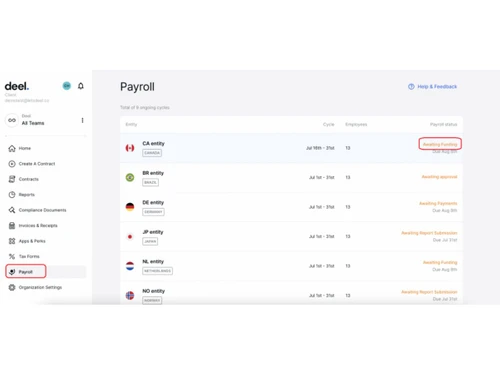Open the NL entity row

(291, 266)
